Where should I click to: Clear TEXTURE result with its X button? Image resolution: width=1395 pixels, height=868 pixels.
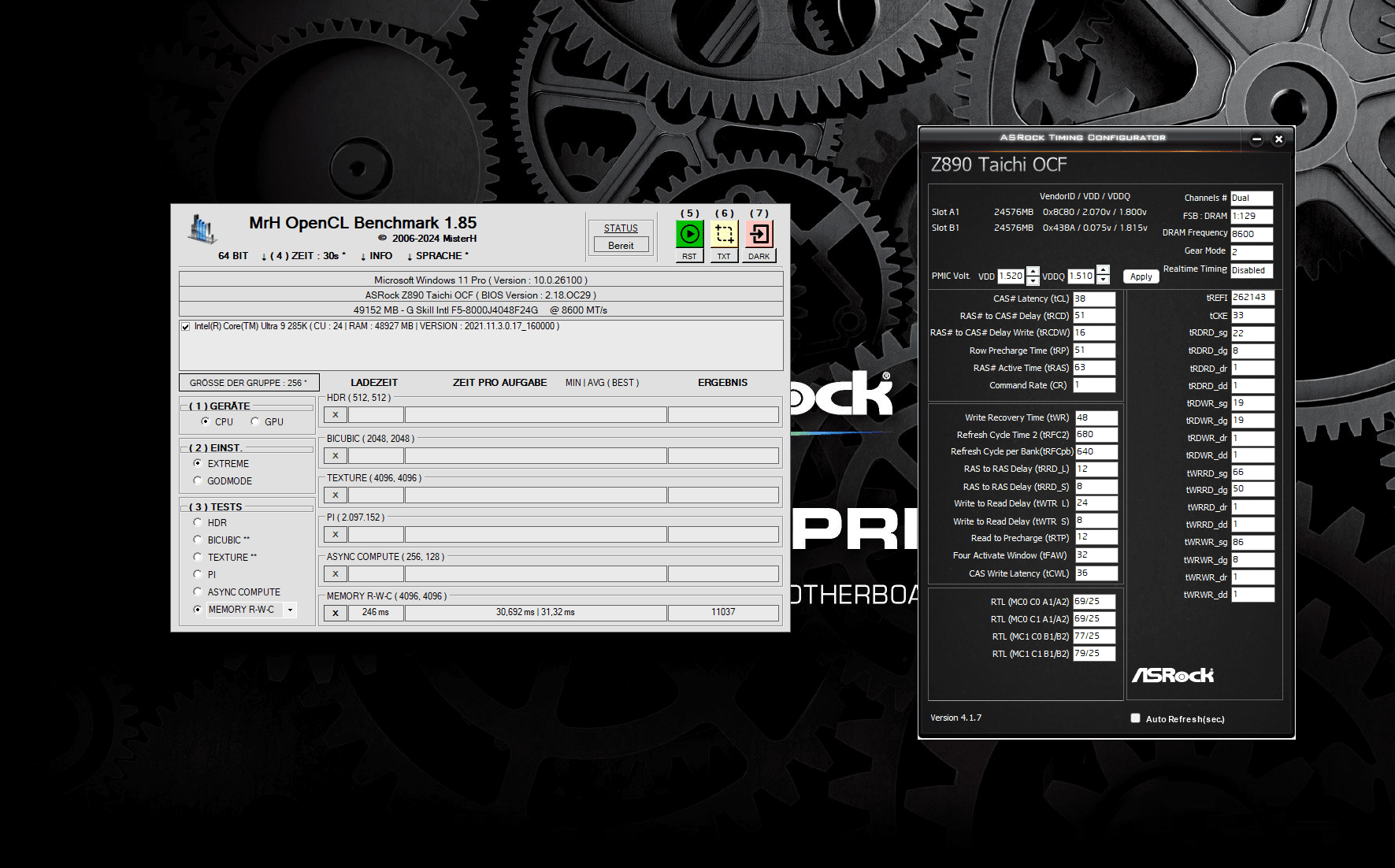336,495
